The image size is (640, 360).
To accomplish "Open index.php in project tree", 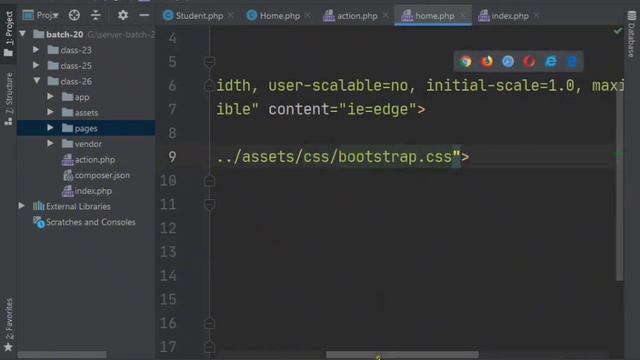I will (x=86, y=191).
